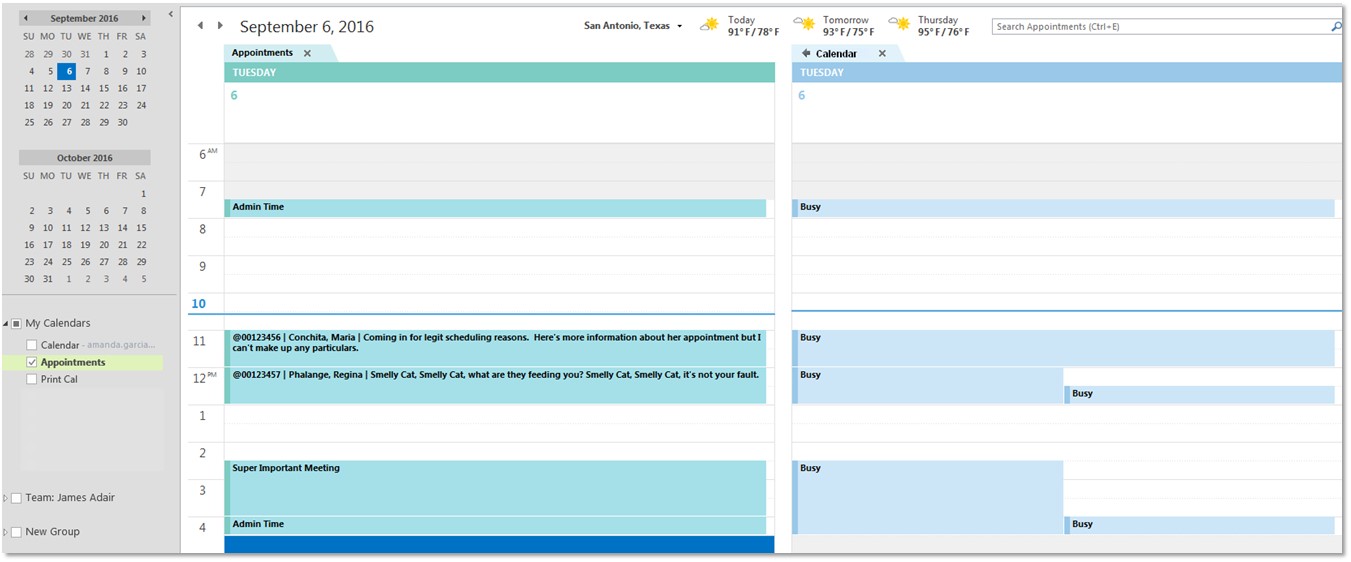Select September 15 in the mini calendar
This screenshot has height=562, width=1351.
point(104,88)
